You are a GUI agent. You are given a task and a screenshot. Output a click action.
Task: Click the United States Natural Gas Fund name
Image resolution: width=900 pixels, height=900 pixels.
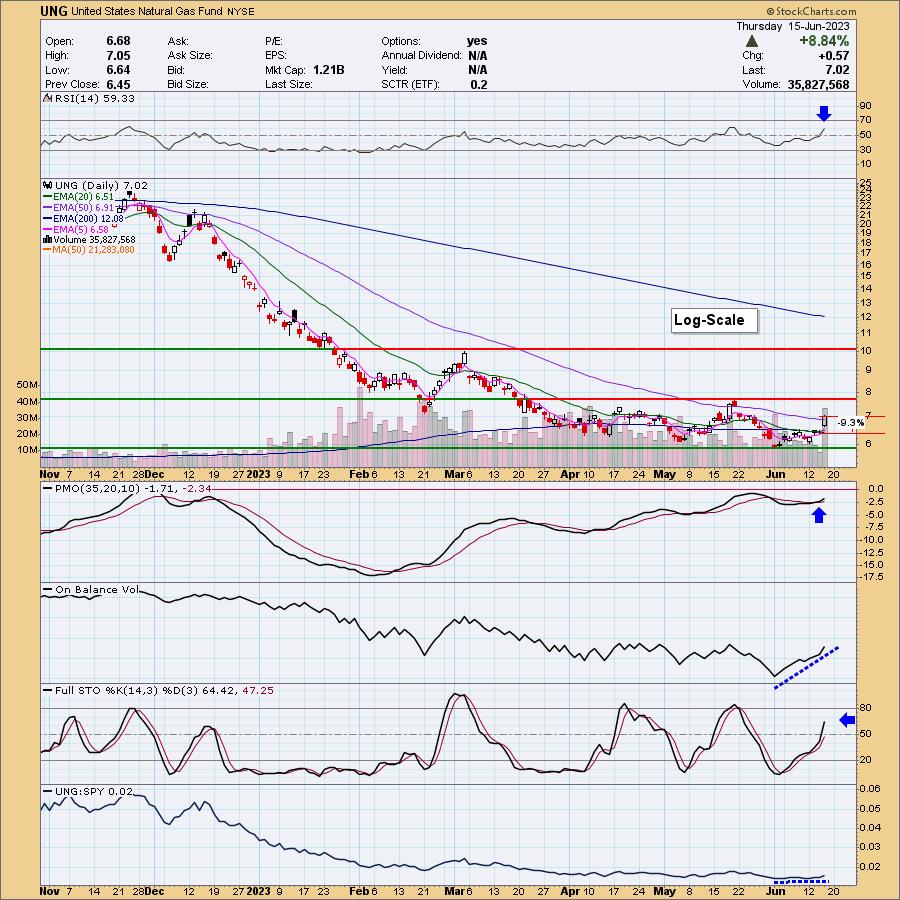click(146, 11)
